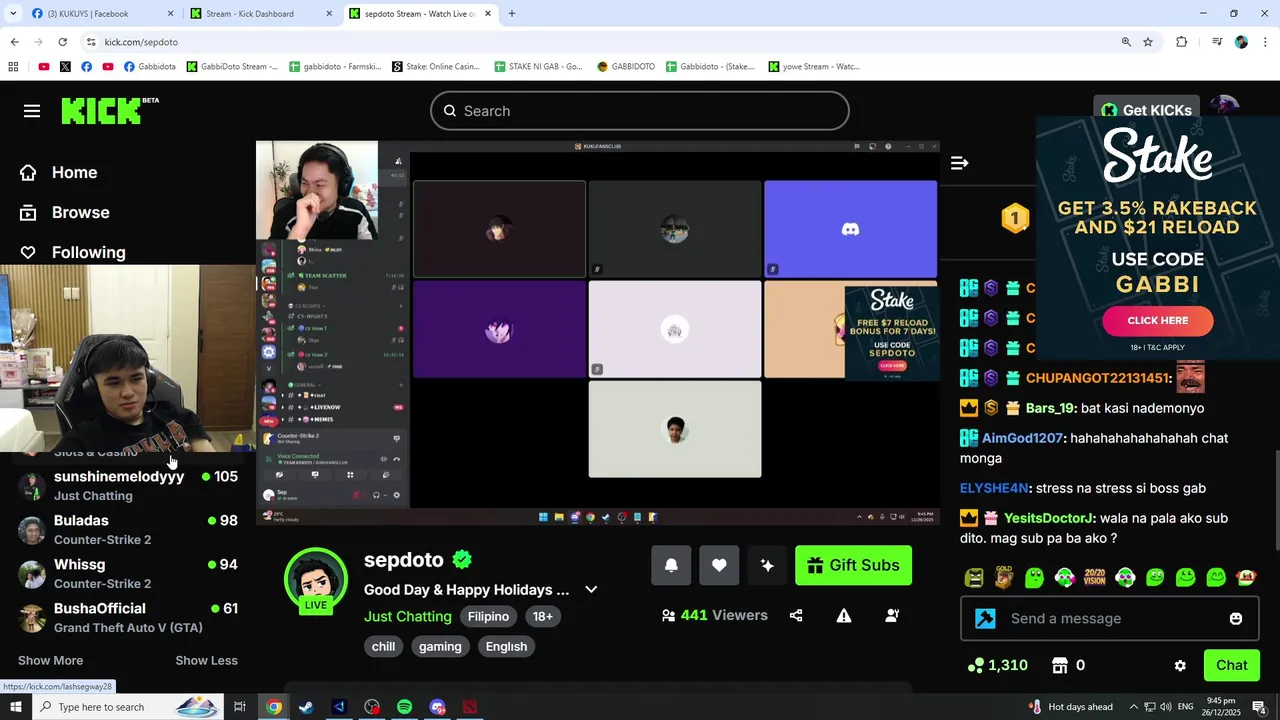
Task: Click the Kick search box
Action: click(x=640, y=111)
